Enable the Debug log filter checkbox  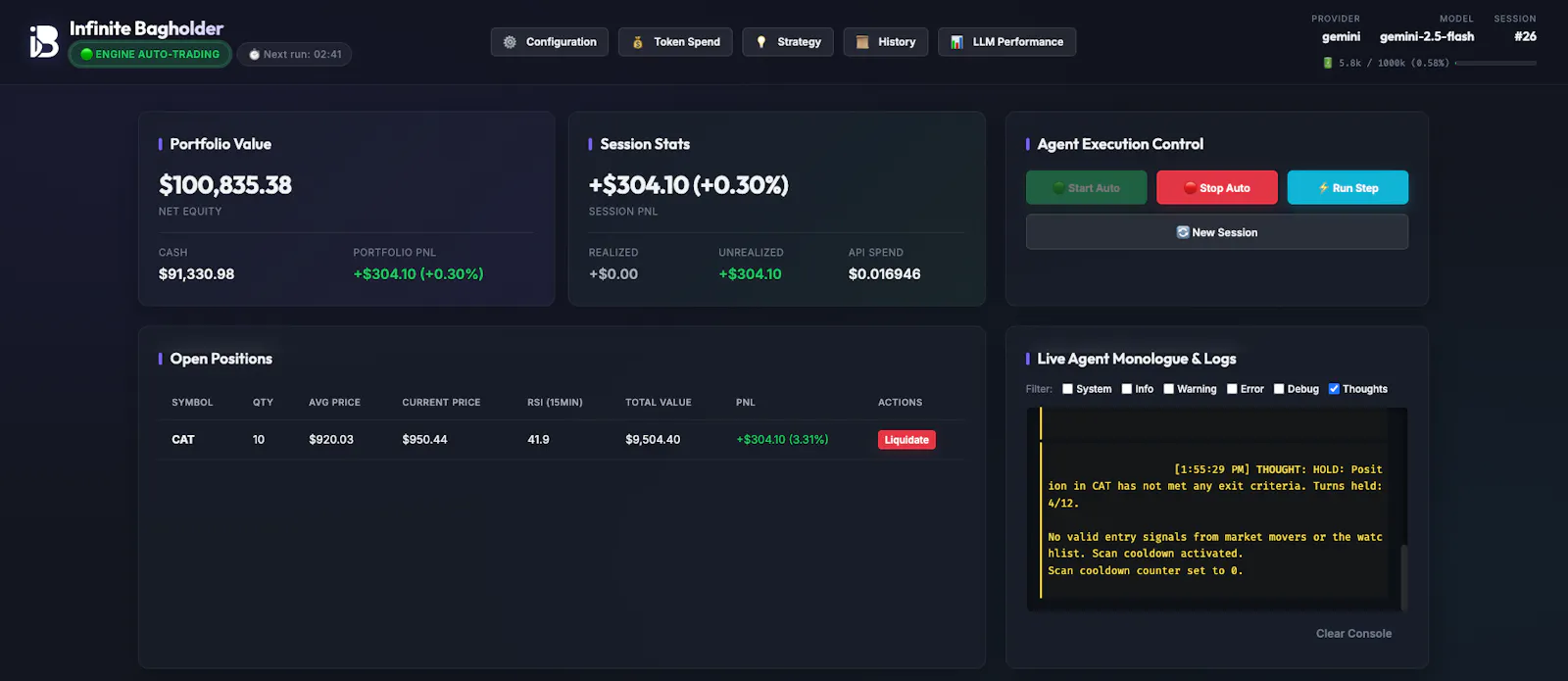tap(1279, 389)
